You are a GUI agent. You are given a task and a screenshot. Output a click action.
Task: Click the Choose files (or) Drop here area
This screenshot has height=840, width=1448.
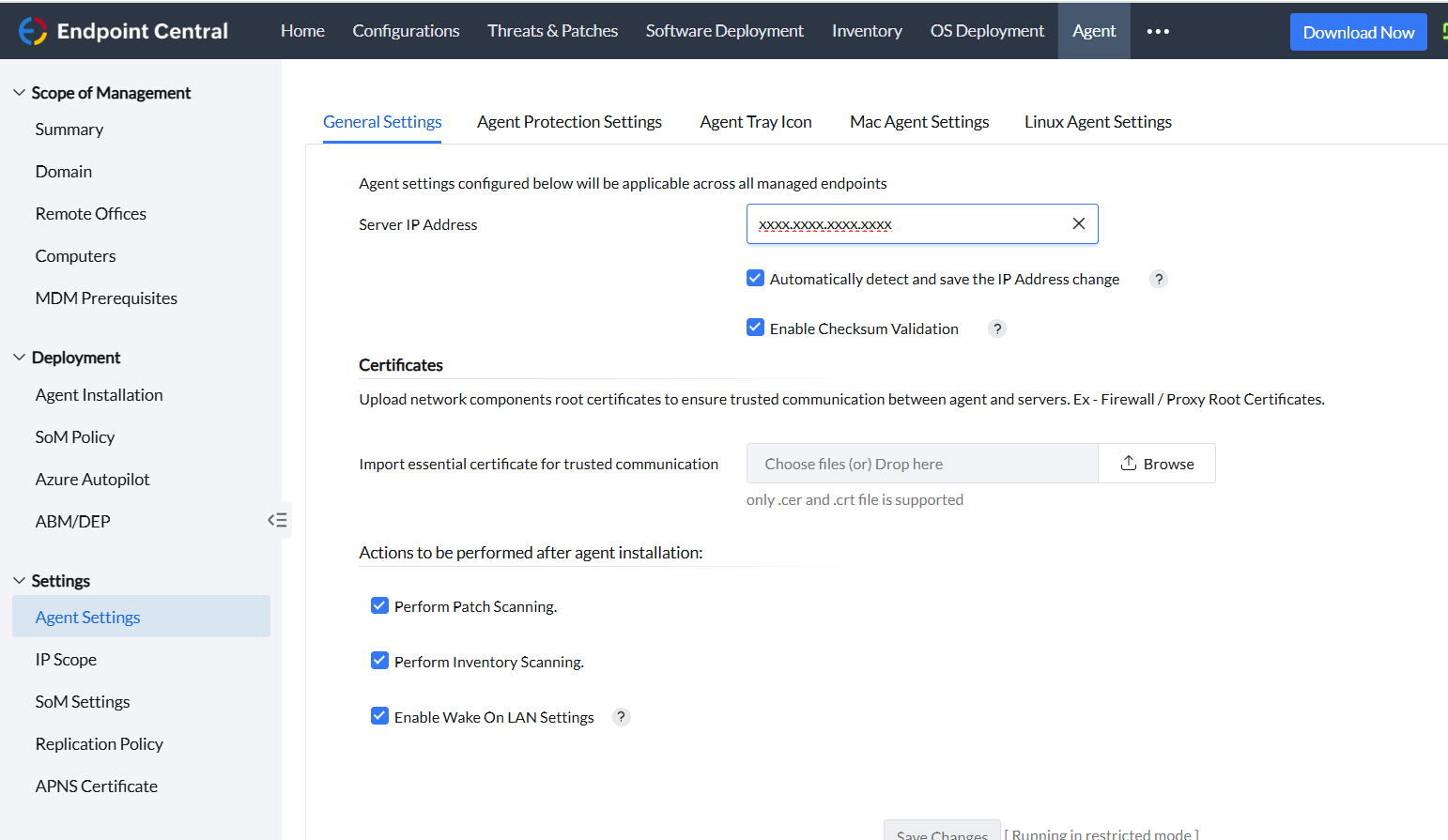point(922,464)
